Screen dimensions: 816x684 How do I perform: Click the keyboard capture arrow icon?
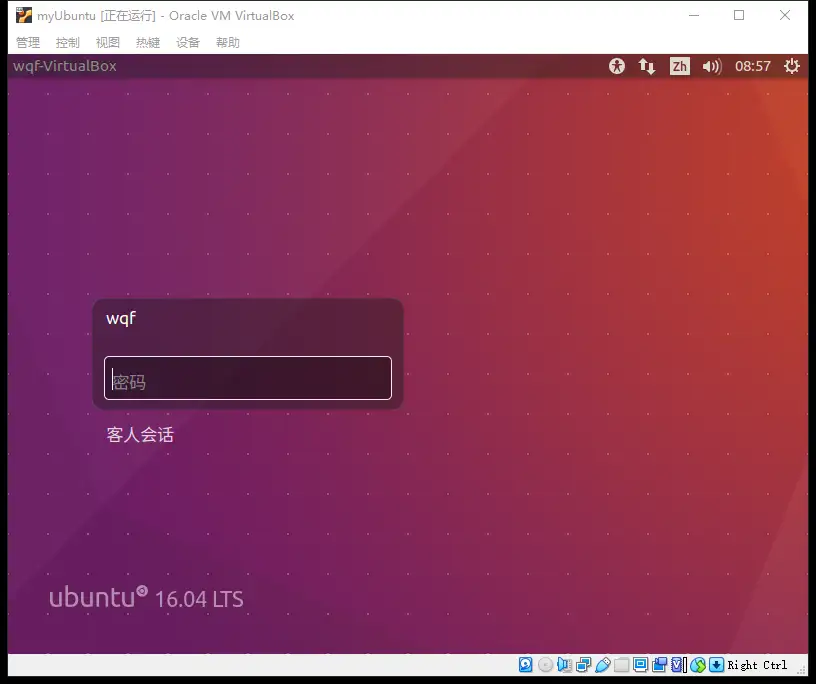(717, 665)
